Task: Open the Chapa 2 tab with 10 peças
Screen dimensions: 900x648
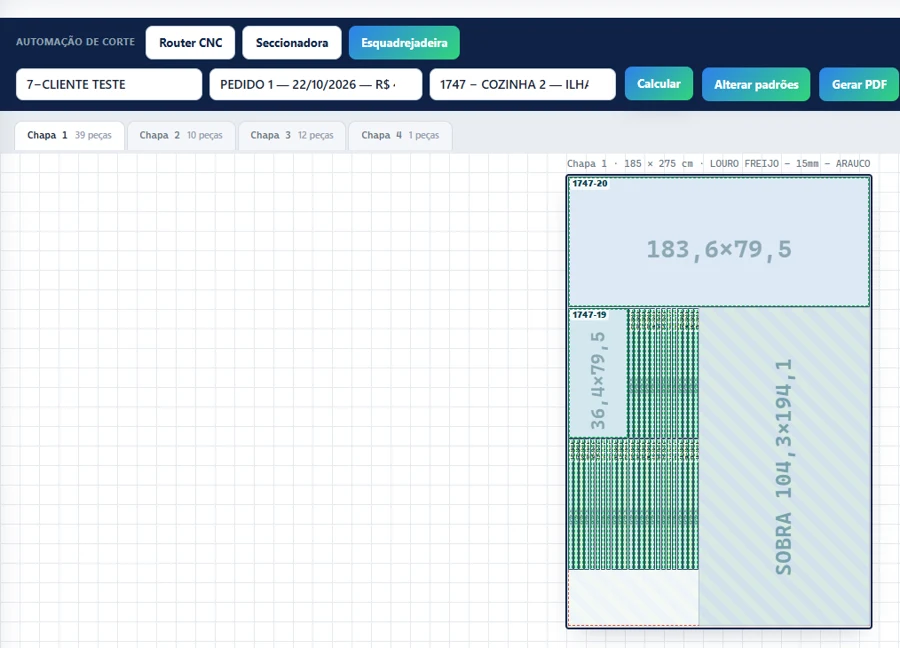Action: coord(181,135)
